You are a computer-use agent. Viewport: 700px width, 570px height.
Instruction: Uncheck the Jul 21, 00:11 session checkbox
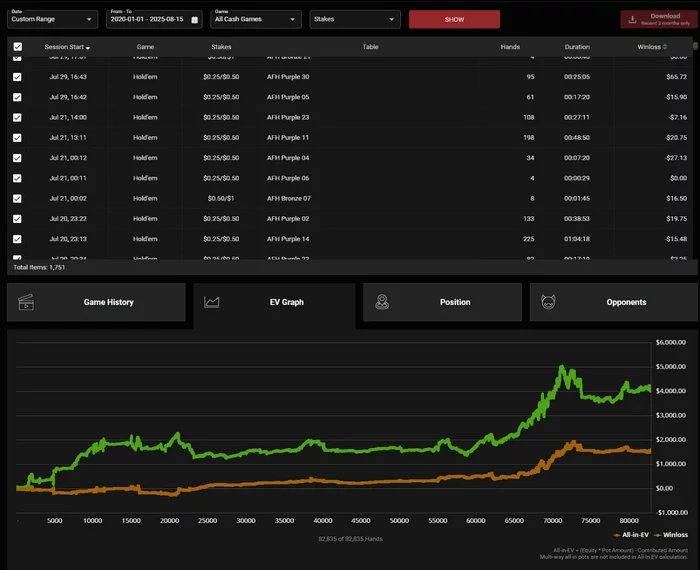click(x=17, y=179)
